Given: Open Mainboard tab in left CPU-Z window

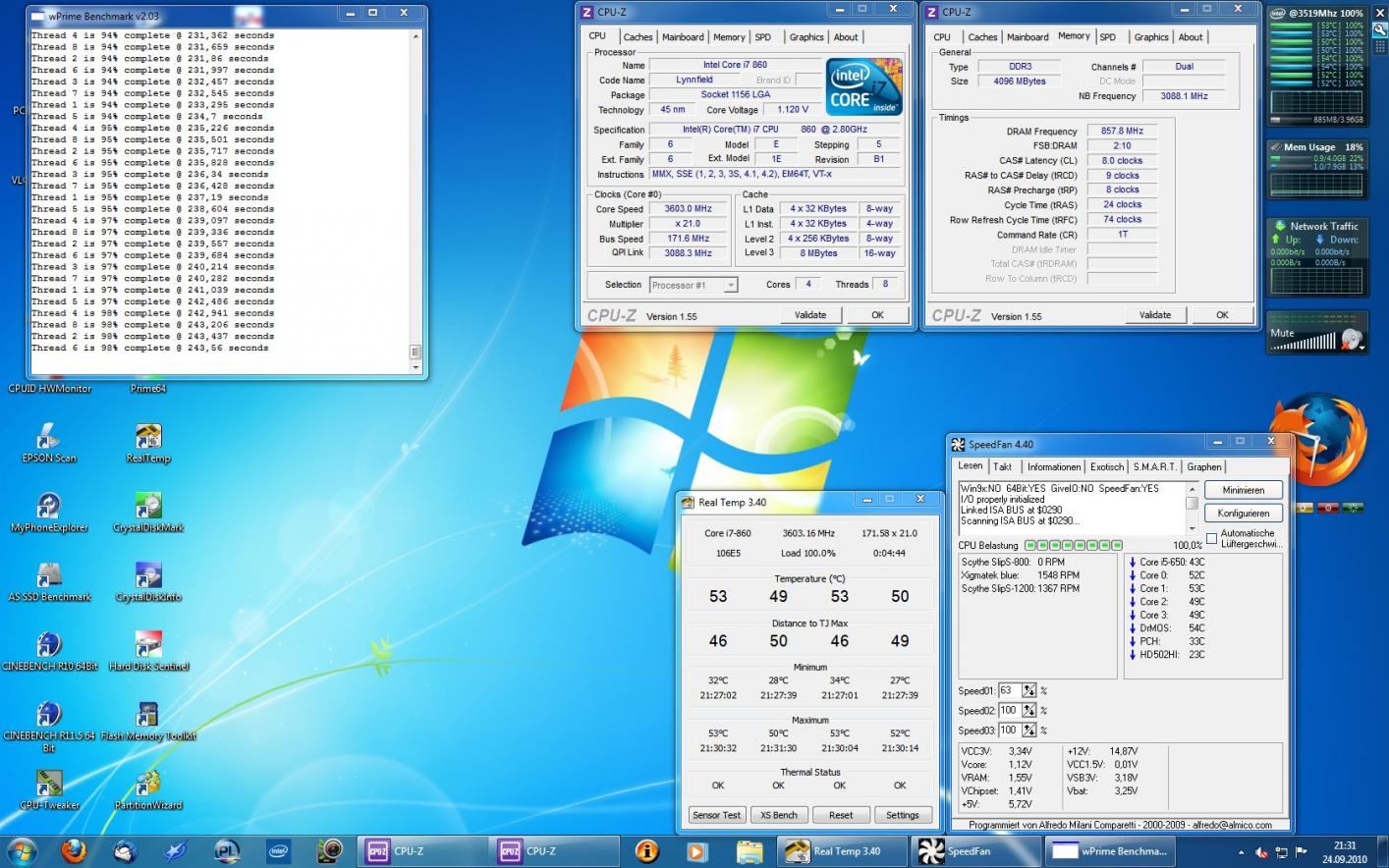Looking at the screenshot, I should pos(683,37).
